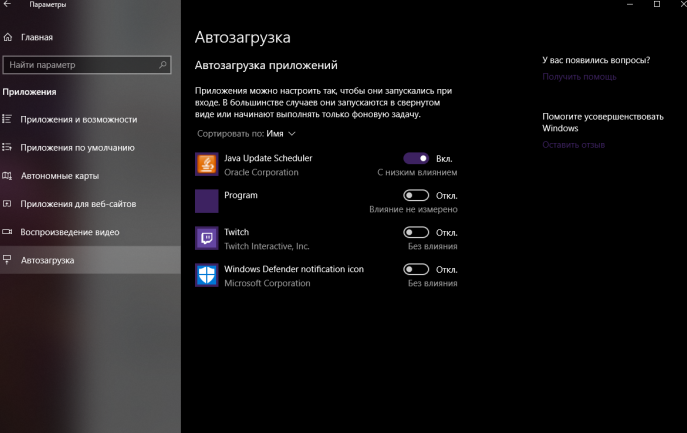Maximize the Параметры window
Screen dimensions: 687x433
click(657, 4)
